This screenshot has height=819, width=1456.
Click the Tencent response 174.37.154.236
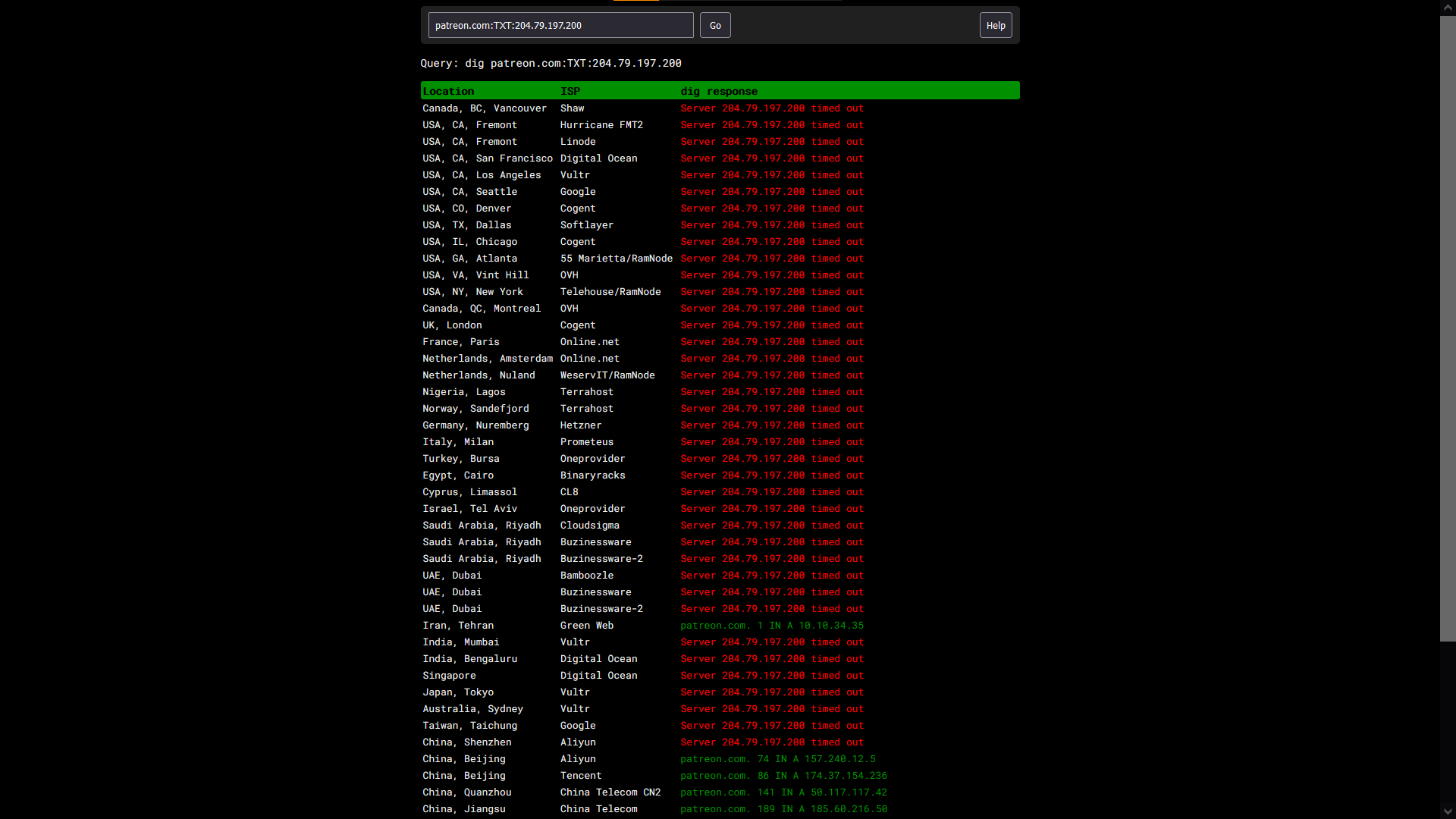783,776
